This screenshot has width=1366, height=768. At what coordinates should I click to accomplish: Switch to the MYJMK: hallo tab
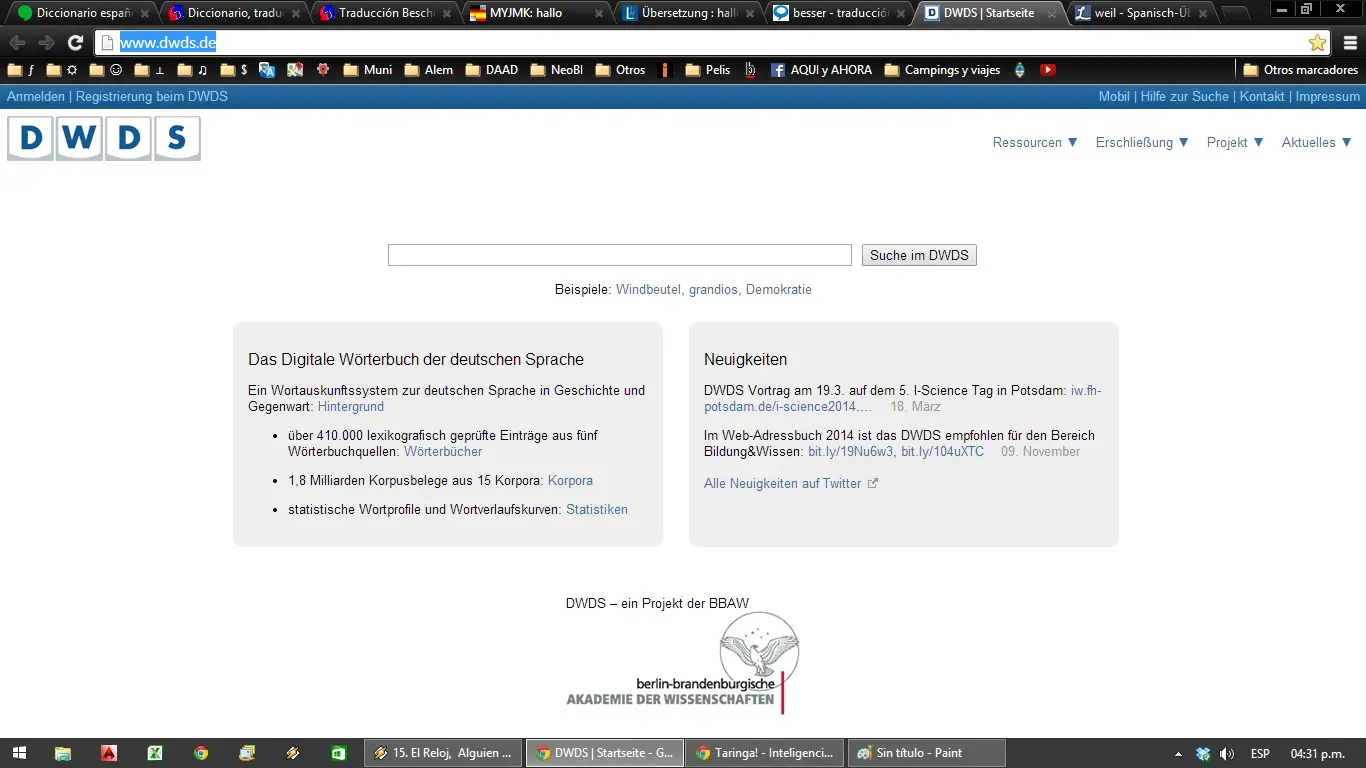click(535, 14)
